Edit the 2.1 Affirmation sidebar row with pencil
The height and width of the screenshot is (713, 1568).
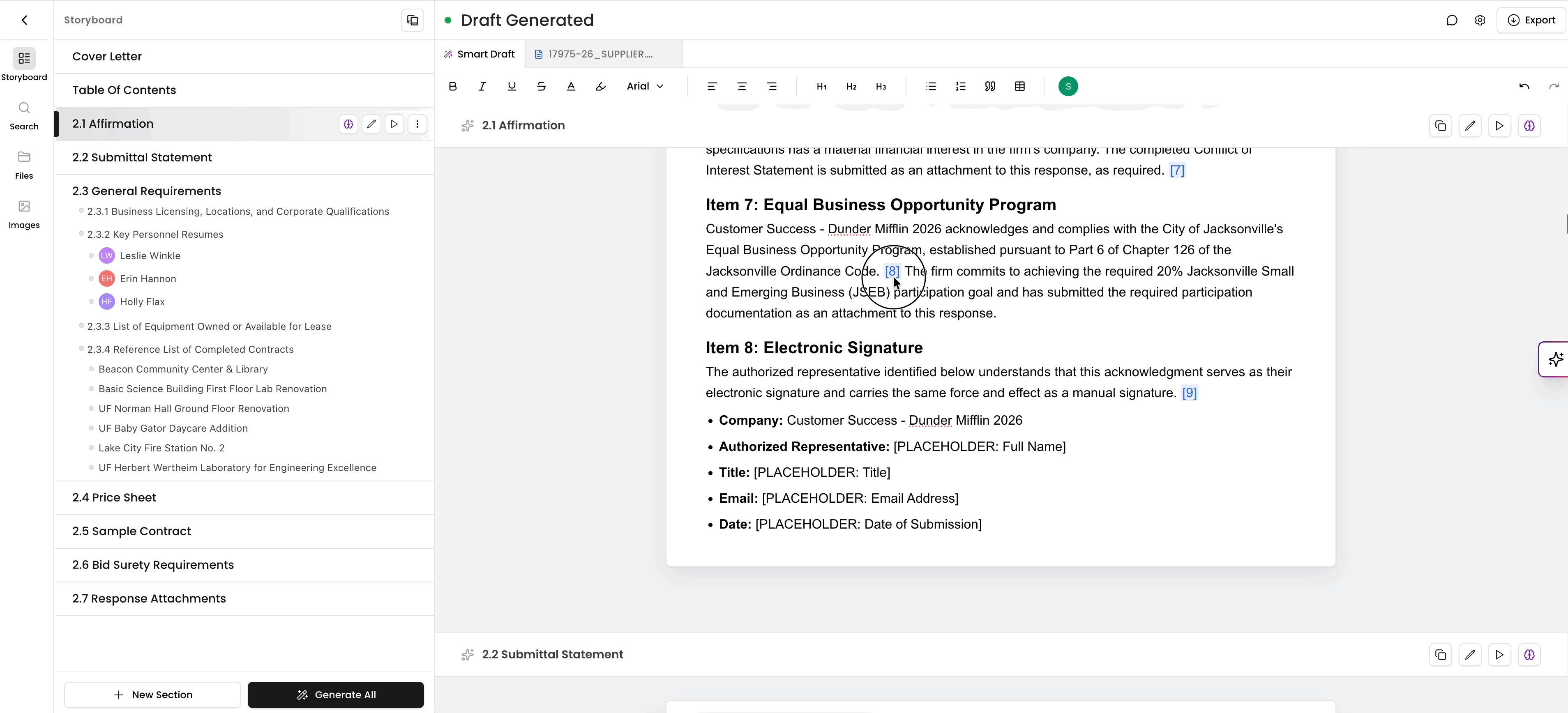coord(371,124)
